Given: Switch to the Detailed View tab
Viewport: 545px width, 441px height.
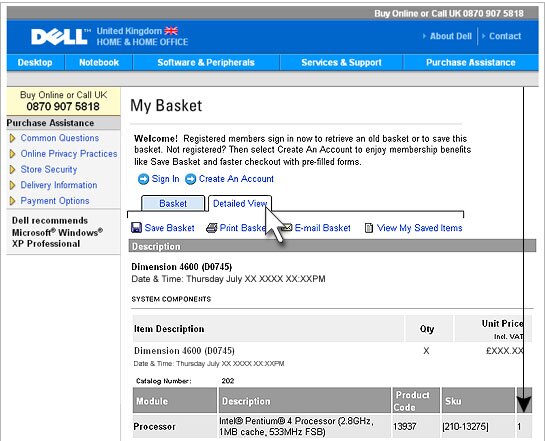Looking at the screenshot, I should click(x=240, y=203).
